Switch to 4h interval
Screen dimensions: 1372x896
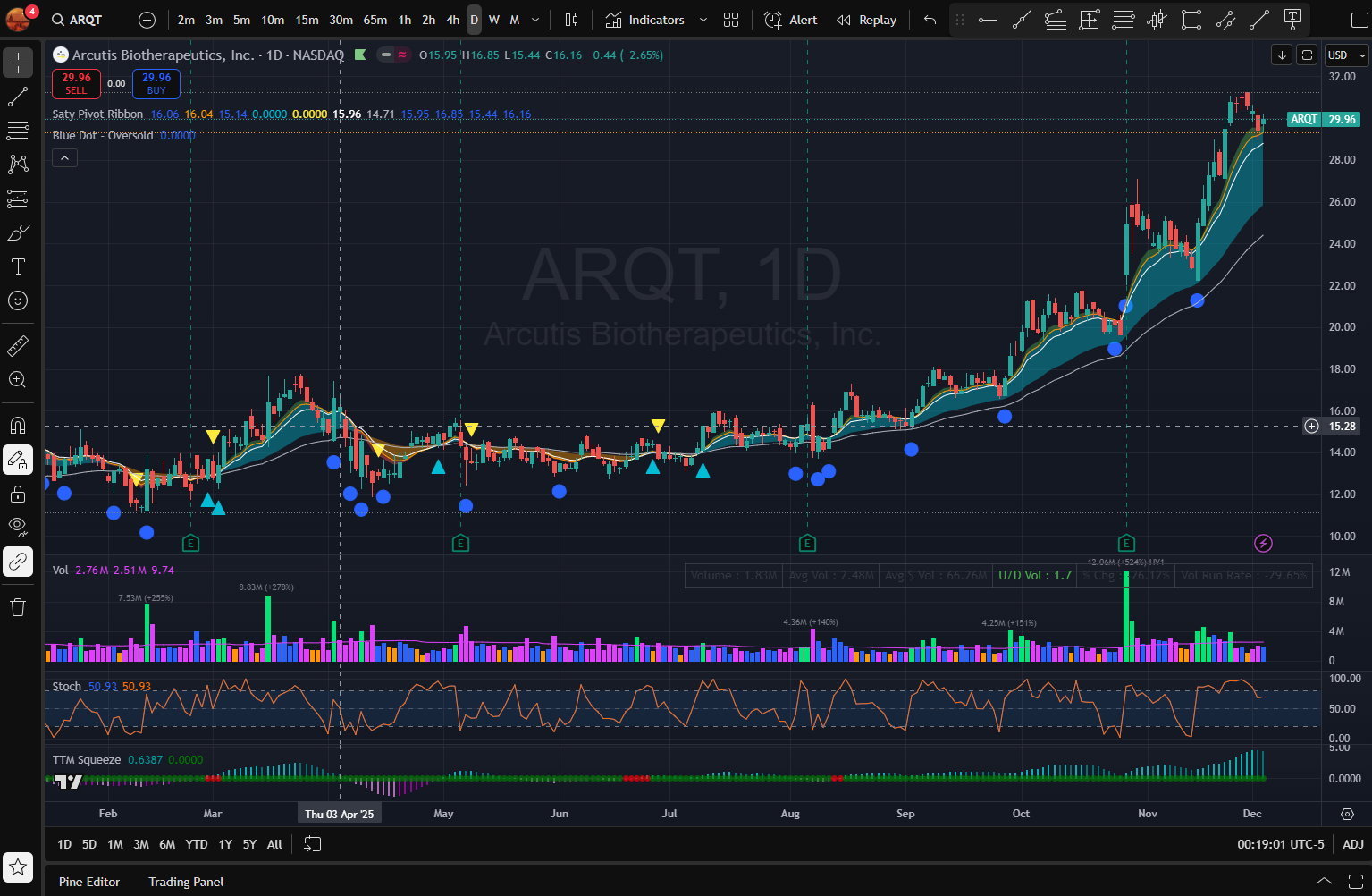(x=453, y=20)
